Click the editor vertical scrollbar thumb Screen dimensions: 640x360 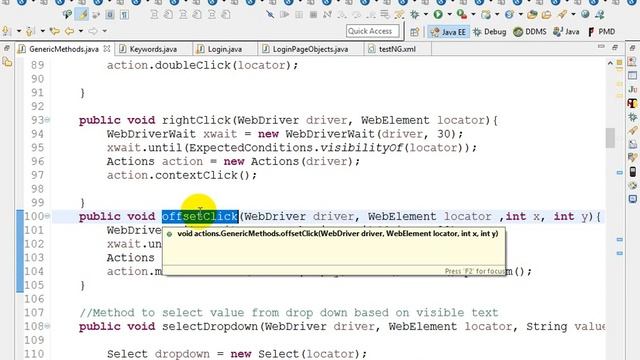[610, 138]
